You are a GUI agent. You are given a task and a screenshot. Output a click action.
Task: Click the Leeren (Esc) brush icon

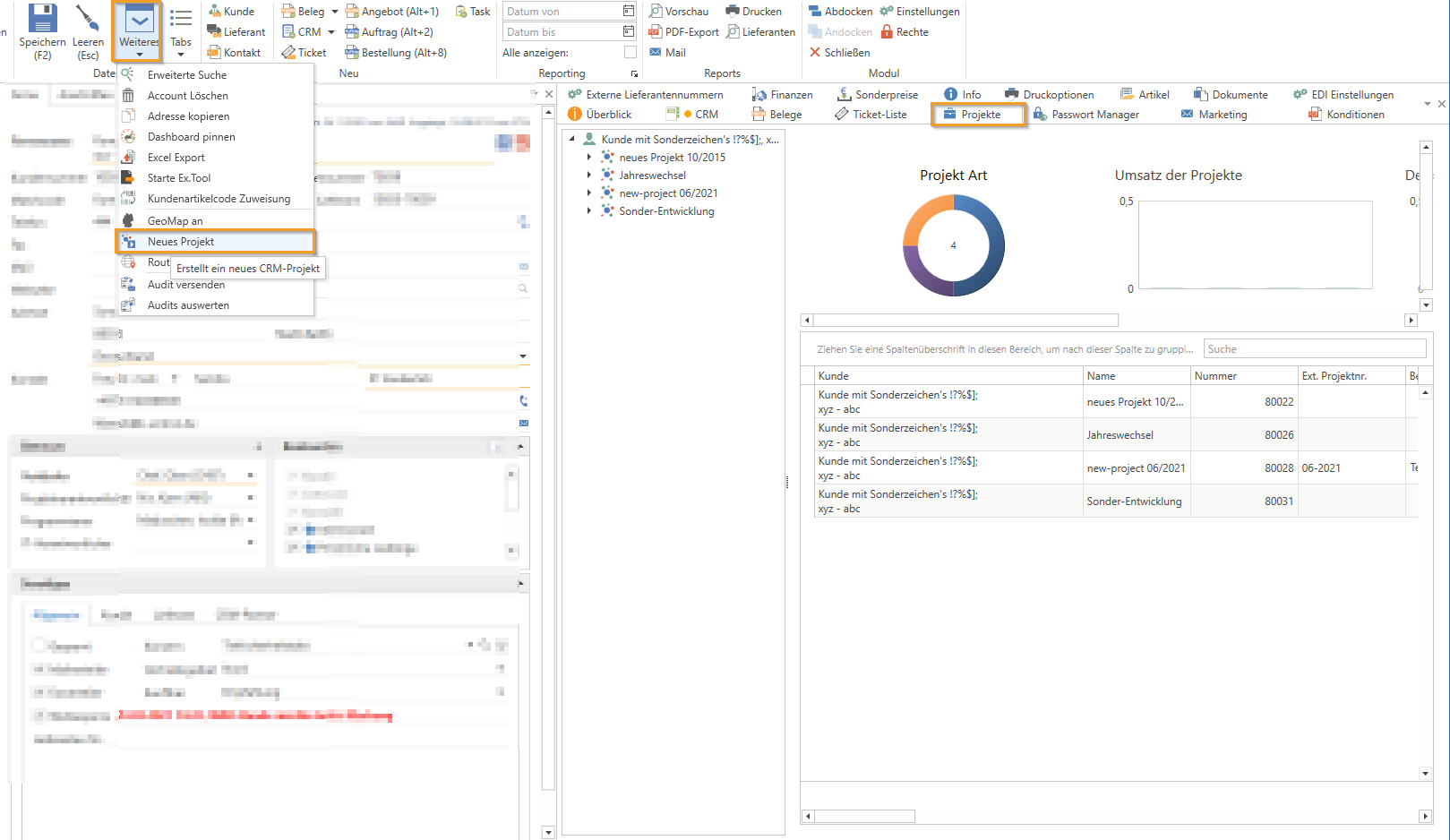[88, 19]
